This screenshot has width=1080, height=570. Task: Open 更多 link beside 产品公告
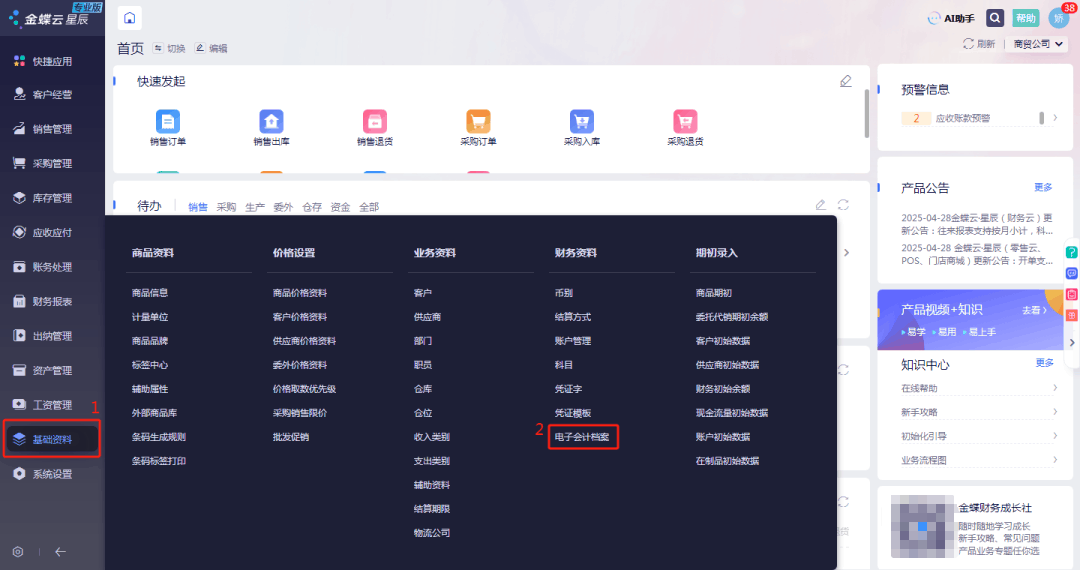(x=1043, y=187)
